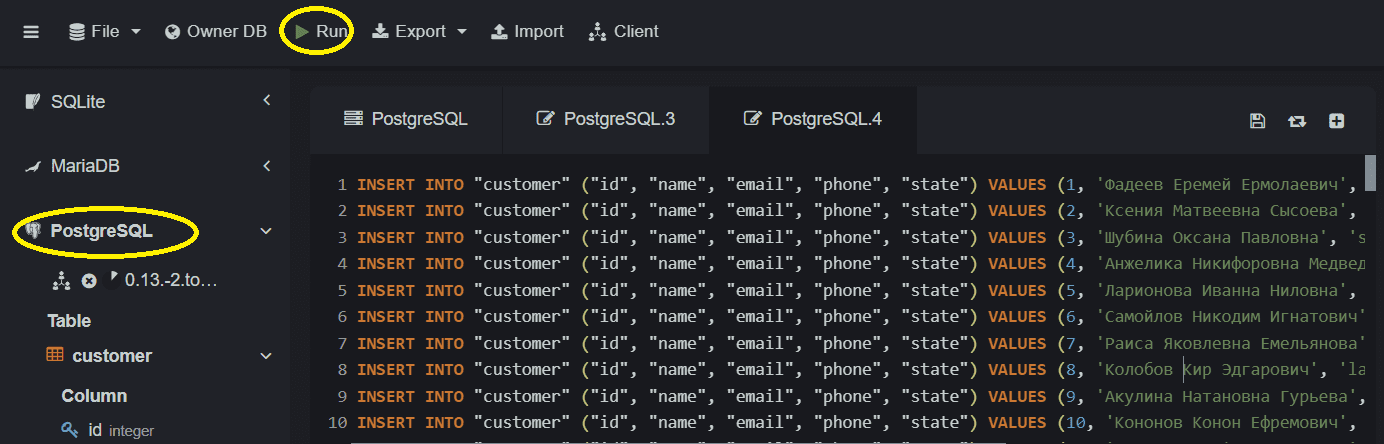Click the Export download icon
The image size is (1384, 444).
point(380,32)
